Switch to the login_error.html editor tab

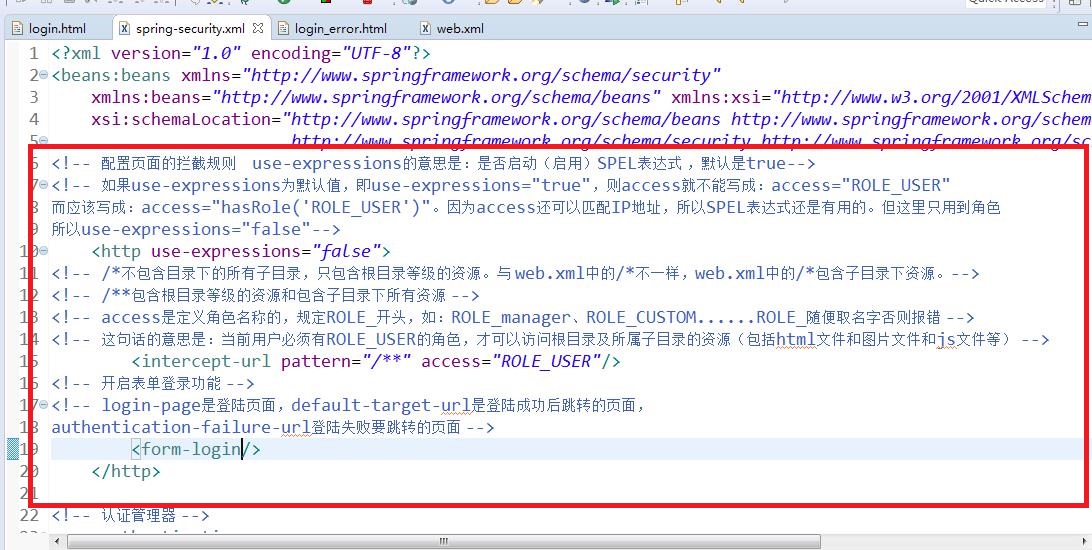click(332, 29)
